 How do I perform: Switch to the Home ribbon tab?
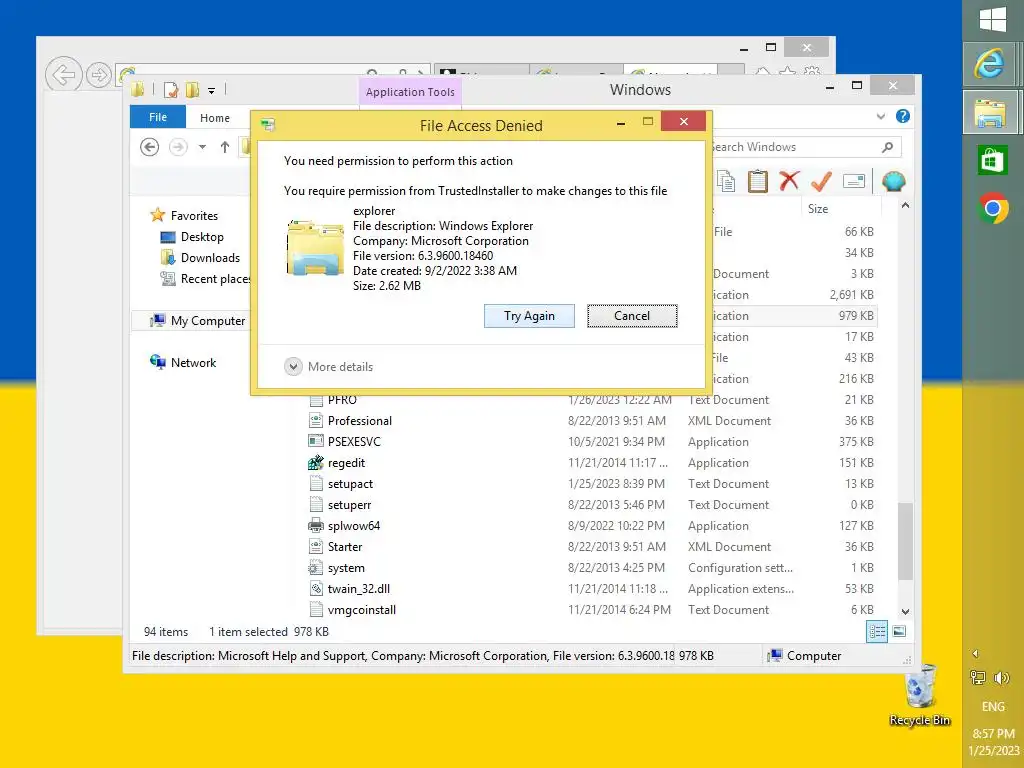(x=215, y=118)
